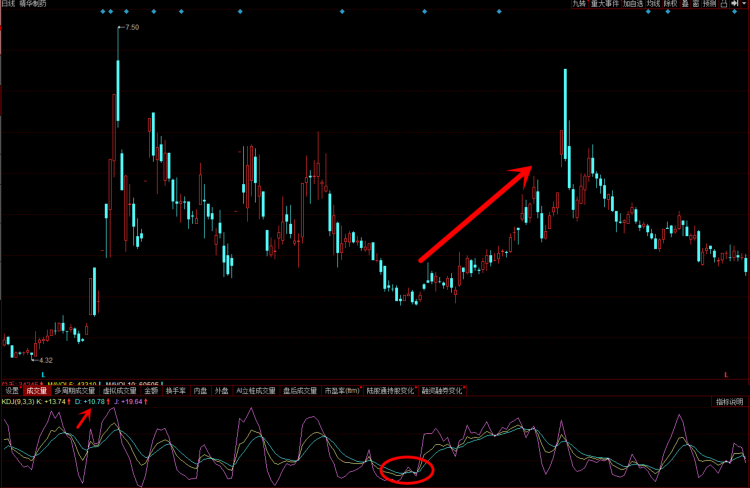Screen dimensions: 750x488
Task: Switch to 融资融券变化 tab
Action: click(442, 391)
